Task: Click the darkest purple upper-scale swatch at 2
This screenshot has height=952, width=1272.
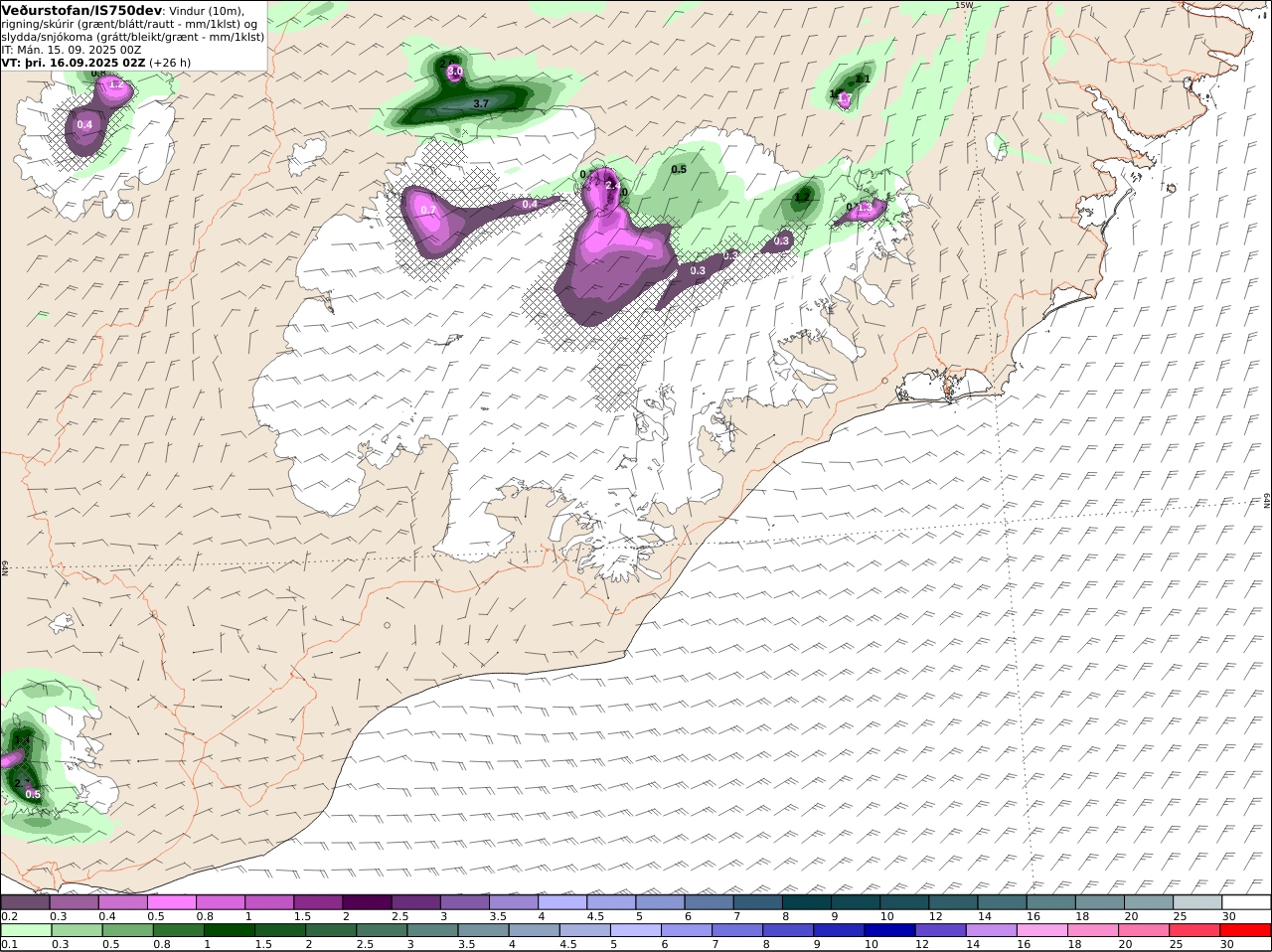Action: pyautogui.click(x=367, y=902)
